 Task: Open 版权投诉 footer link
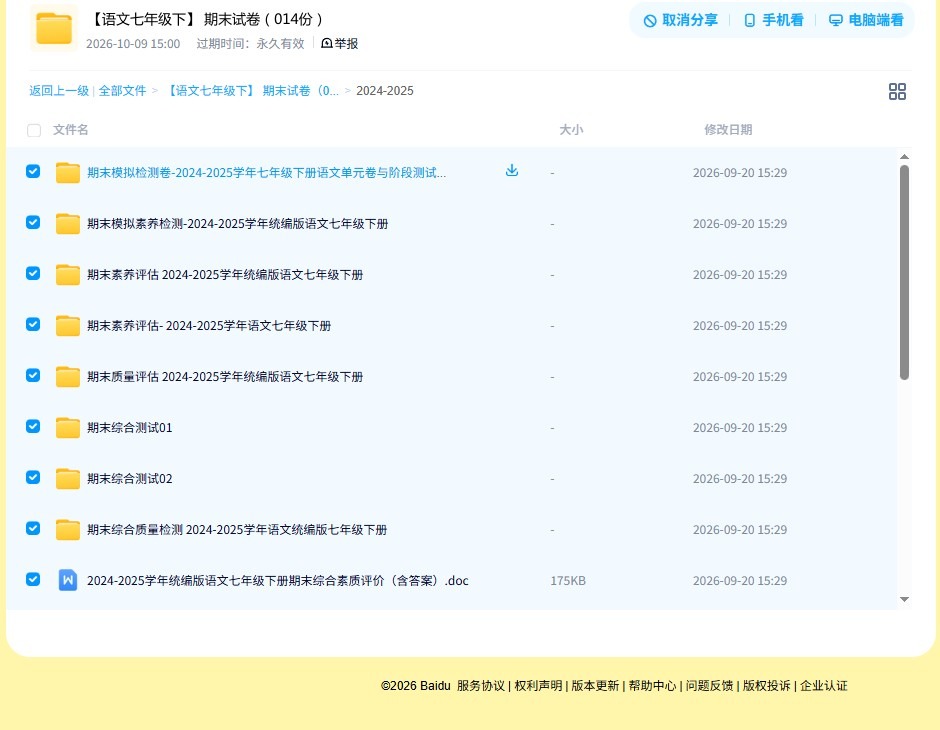pos(766,686)
